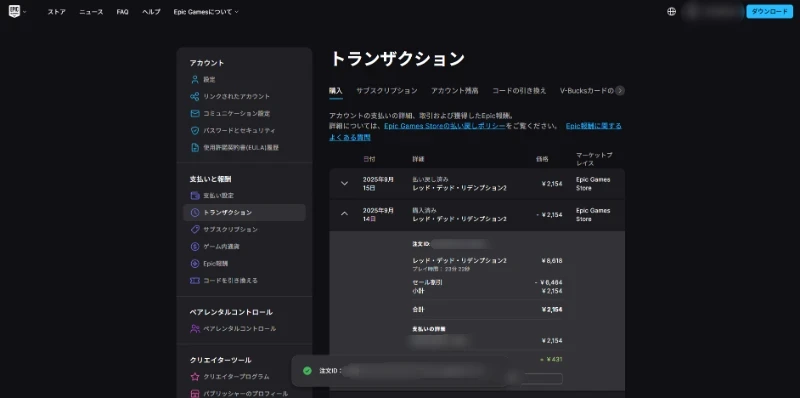Click the パブリッシャーのプロフィール store icon
This screenshot has width=800, height=398.
click(194, 393)
